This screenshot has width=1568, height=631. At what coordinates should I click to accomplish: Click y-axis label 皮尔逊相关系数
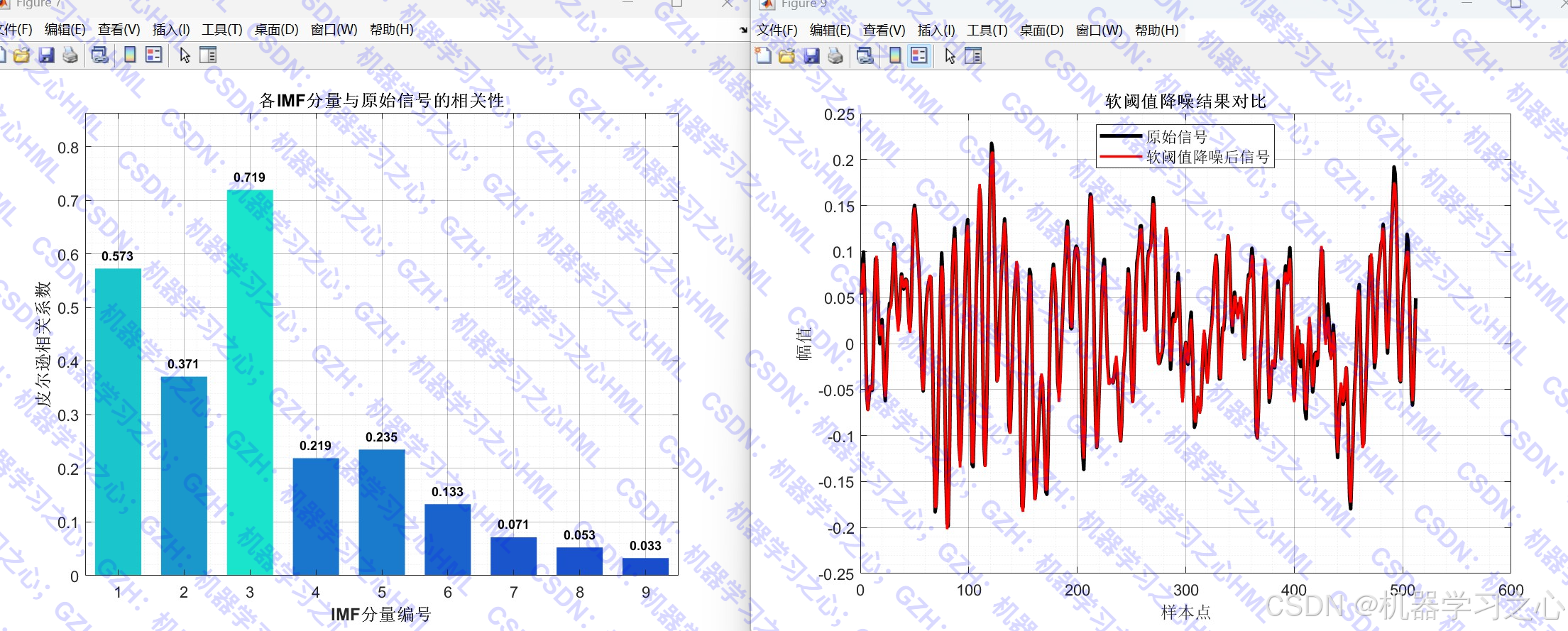coord(44,344)
